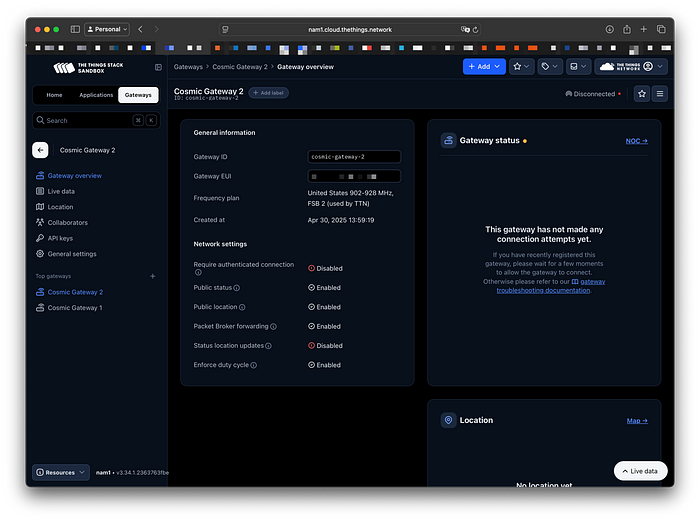The image size is (700, 521).
Task: Add a top gateway with plus icon
Action: [153, 276]
